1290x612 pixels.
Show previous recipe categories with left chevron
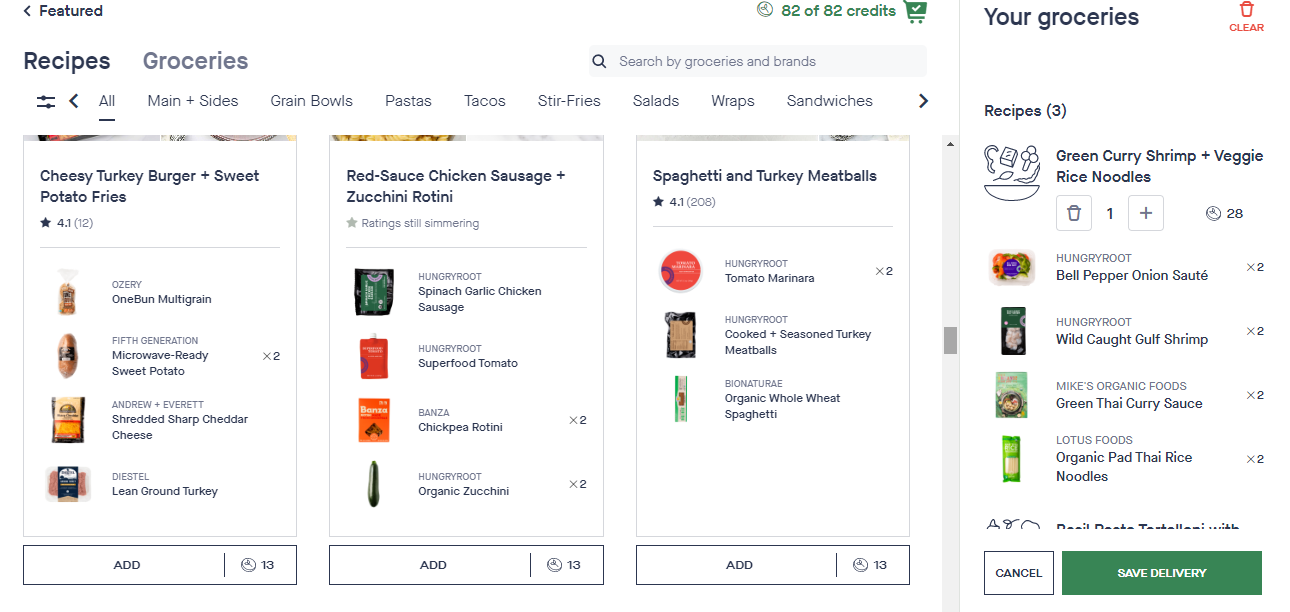point(74,101)
